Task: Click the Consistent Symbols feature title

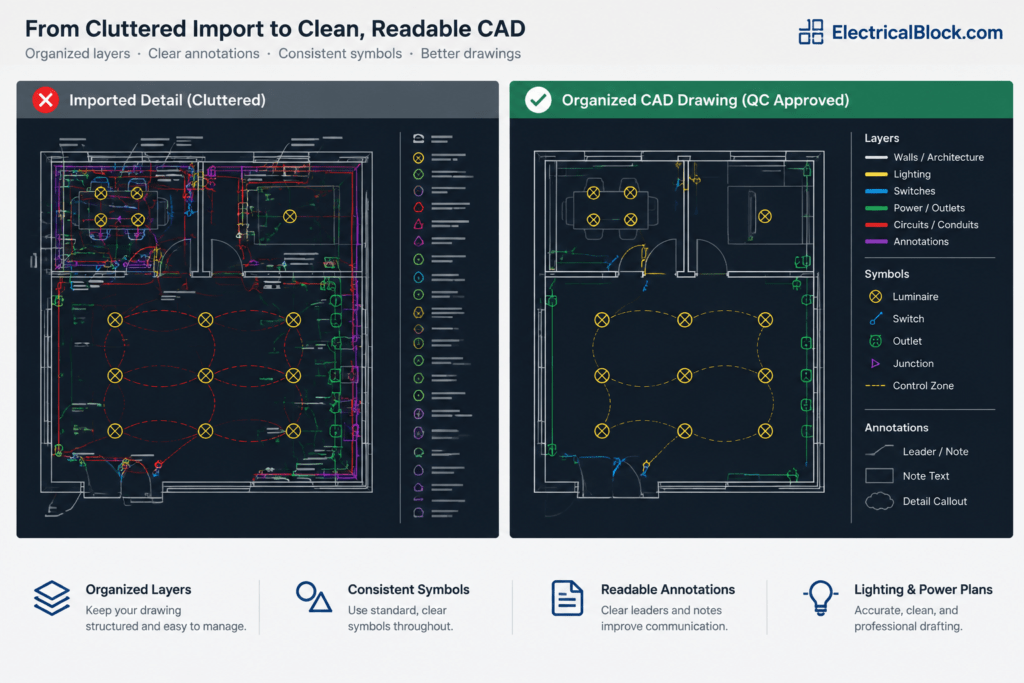Action: [408, 590]
